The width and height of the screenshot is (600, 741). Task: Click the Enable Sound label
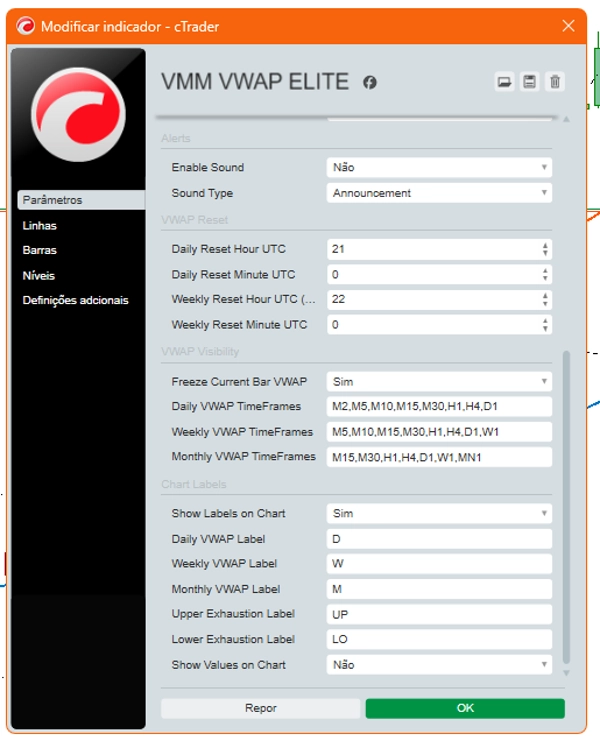point(208,167)
